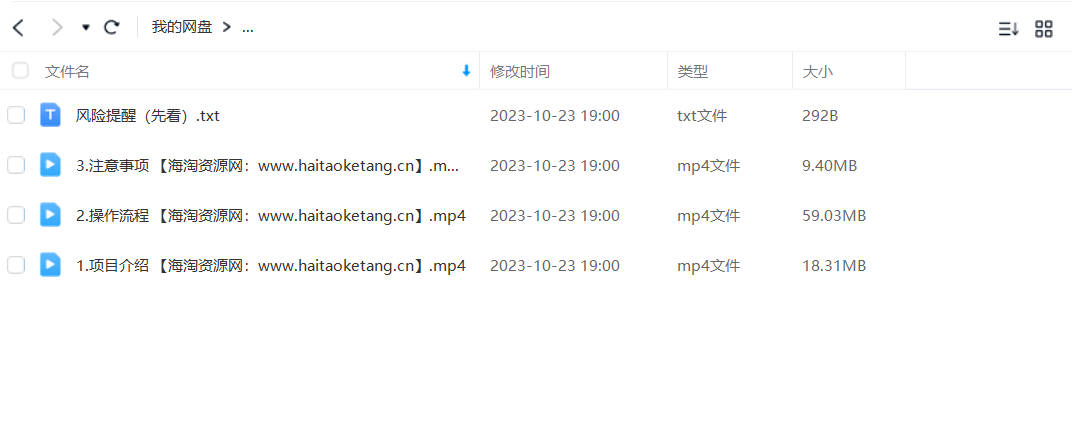Screen dimensions: 1074x431
Task: Switch to grid view layout
Action: click(x=1044, y=29)
